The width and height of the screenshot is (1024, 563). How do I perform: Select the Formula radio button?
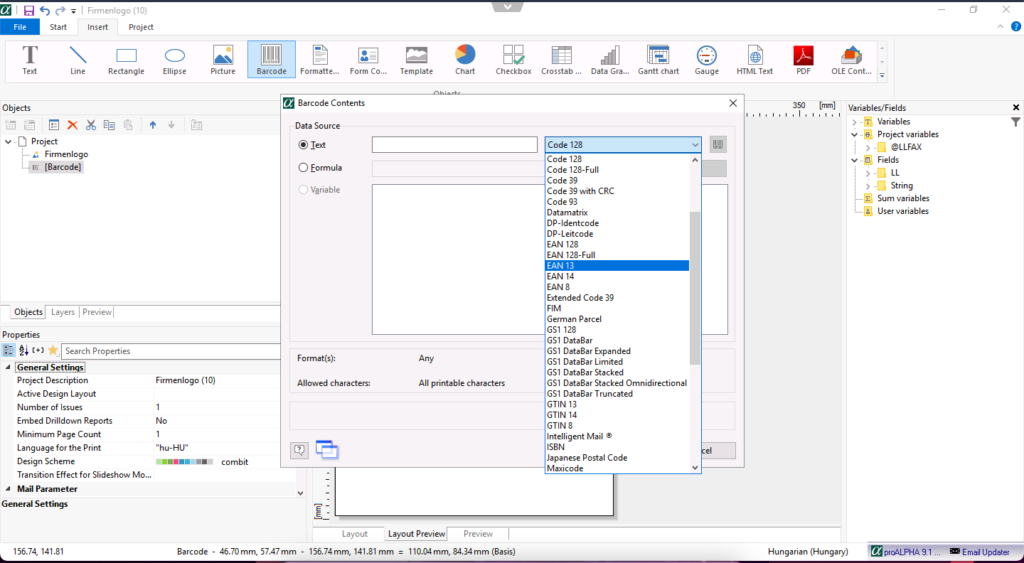(304, 168)
